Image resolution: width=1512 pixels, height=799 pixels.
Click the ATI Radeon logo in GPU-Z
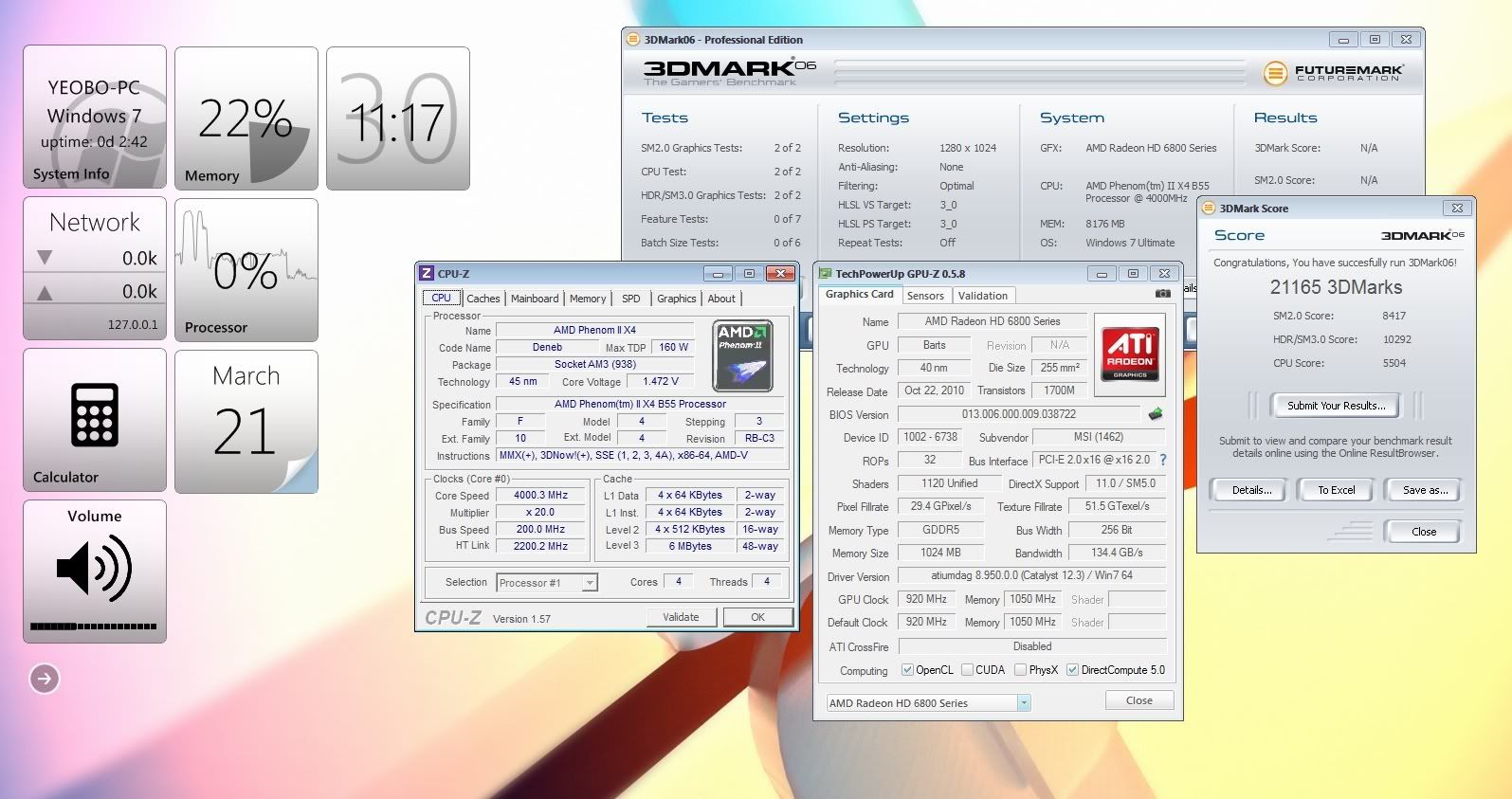point(1130,354)
